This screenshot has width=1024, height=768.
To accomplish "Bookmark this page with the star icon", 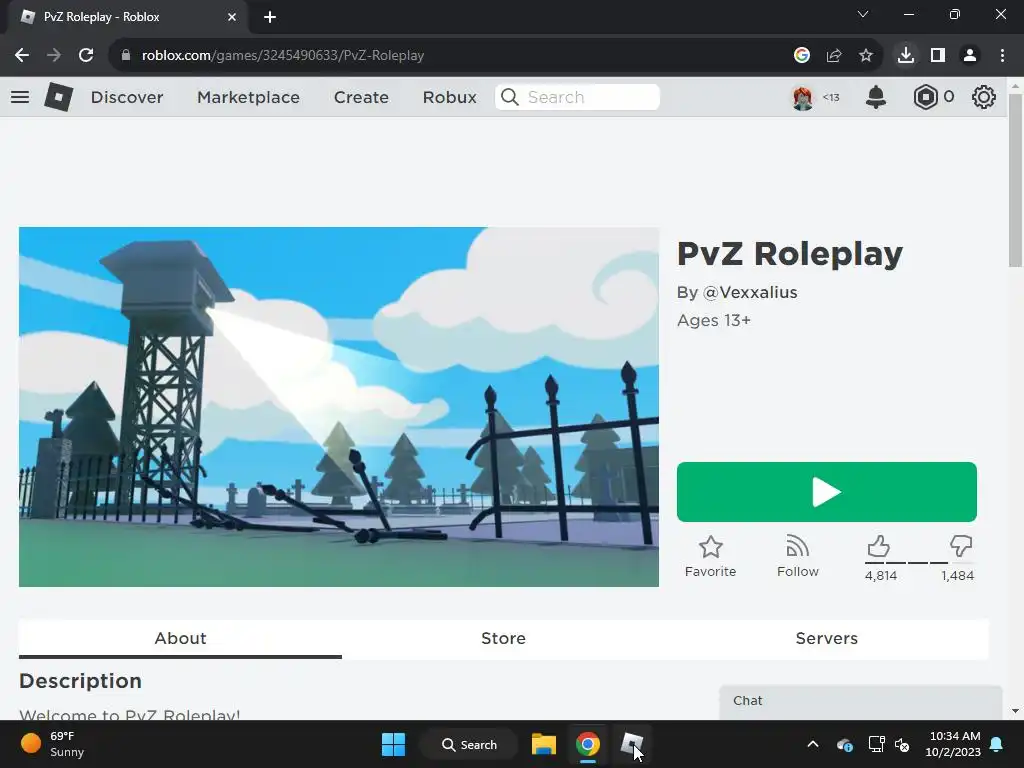I will (866, 56).
